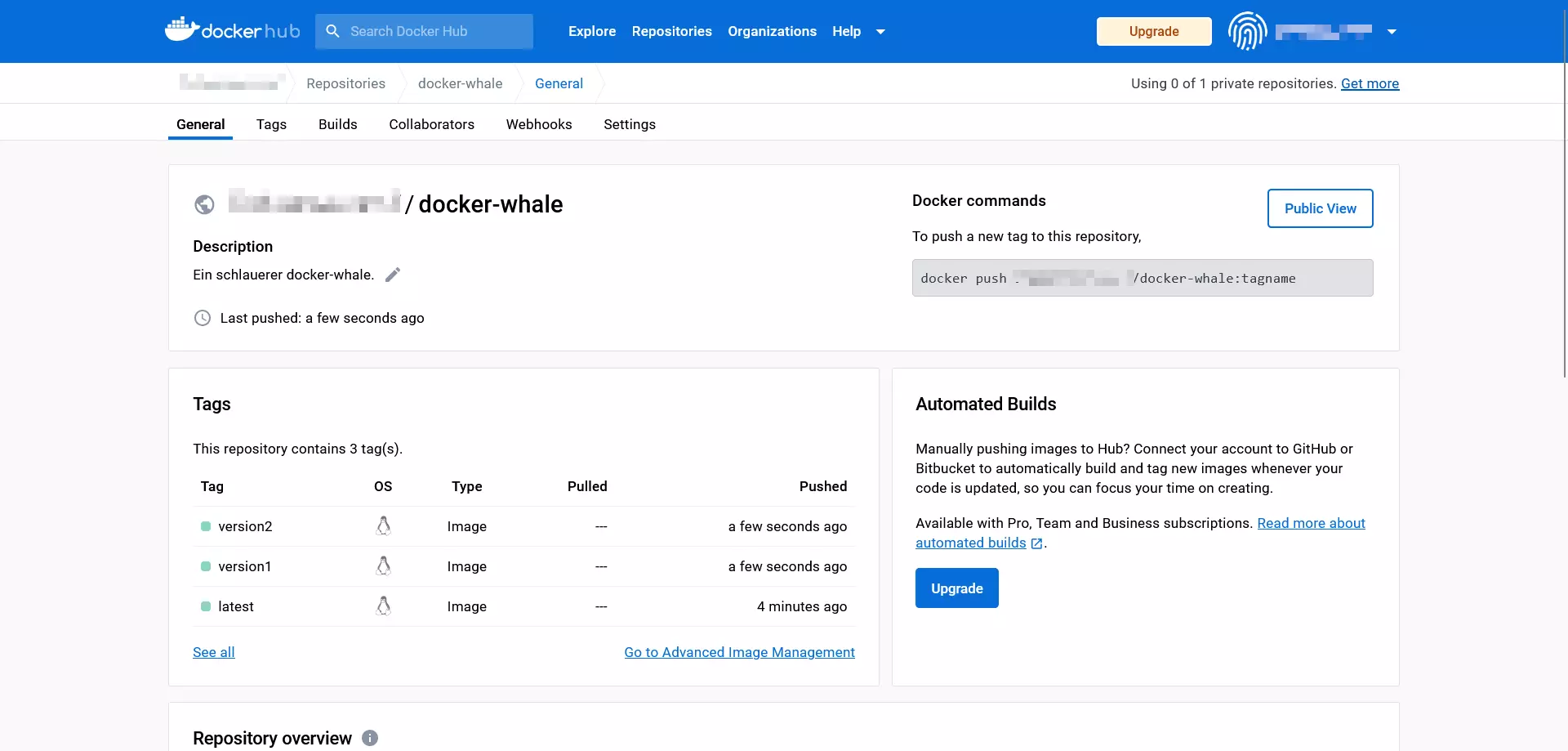Open the Settings tab

[630, 124]
